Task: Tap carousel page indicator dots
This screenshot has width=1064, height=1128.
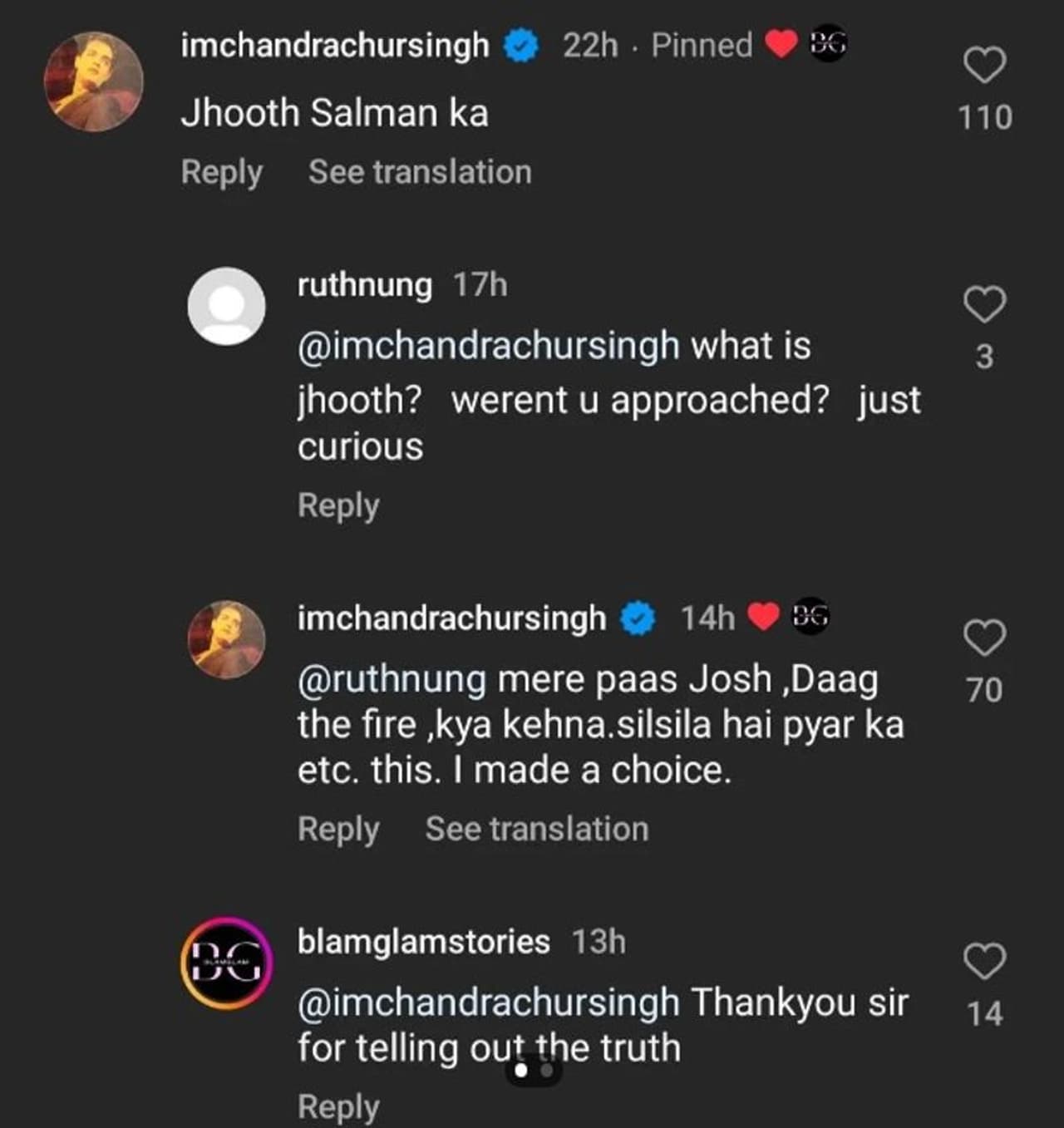Action: point(534,1071)
